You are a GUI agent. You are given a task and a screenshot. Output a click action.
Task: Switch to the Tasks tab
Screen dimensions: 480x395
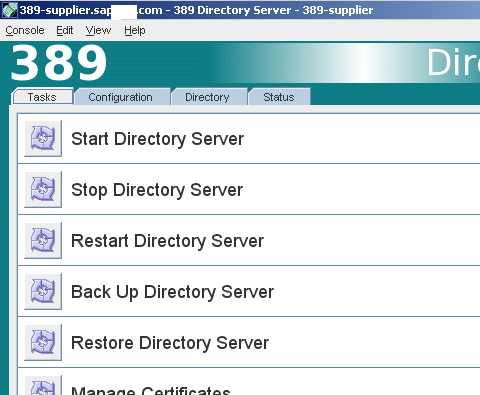tap(42, 97)
